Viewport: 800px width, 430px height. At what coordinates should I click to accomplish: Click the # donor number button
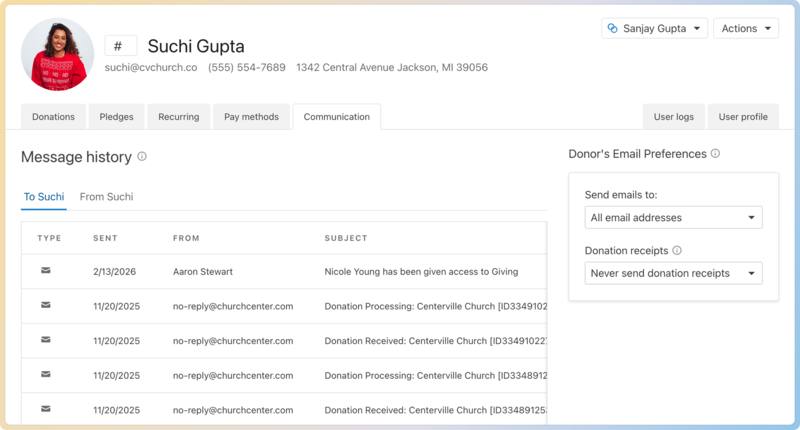(x=121, y=46)
